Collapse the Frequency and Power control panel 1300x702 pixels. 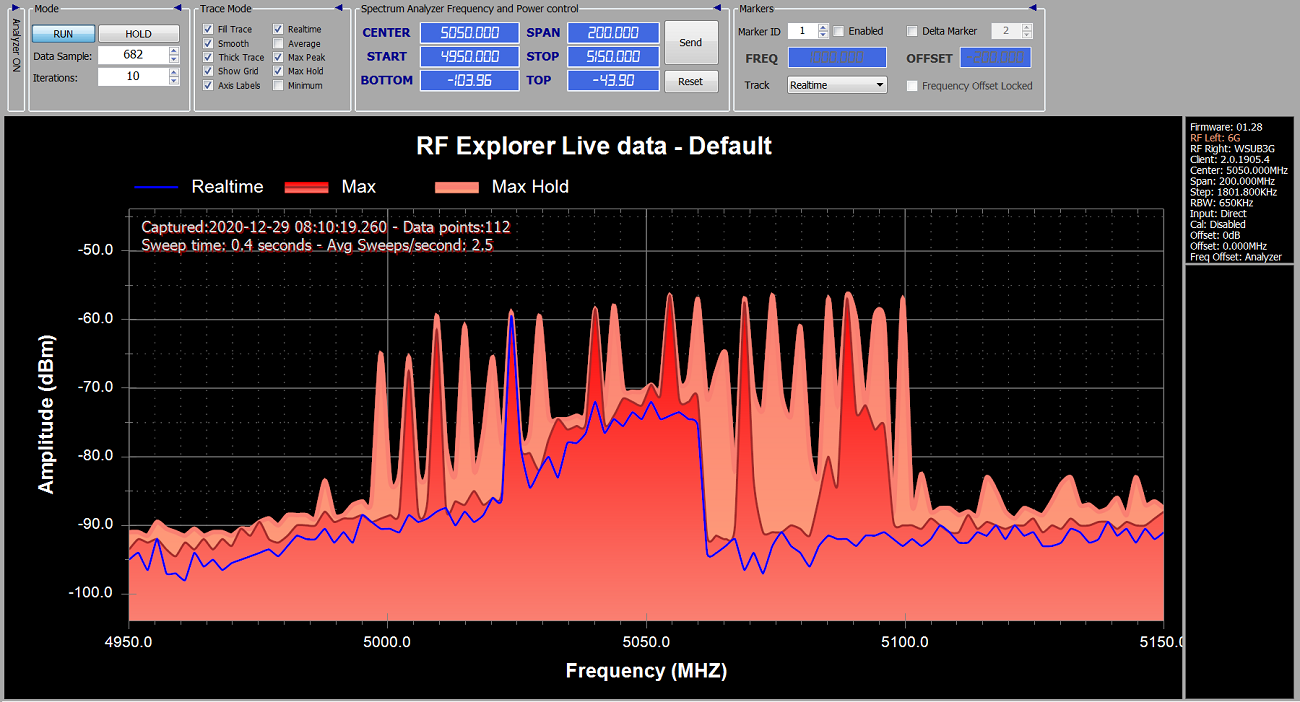(722, 9)
